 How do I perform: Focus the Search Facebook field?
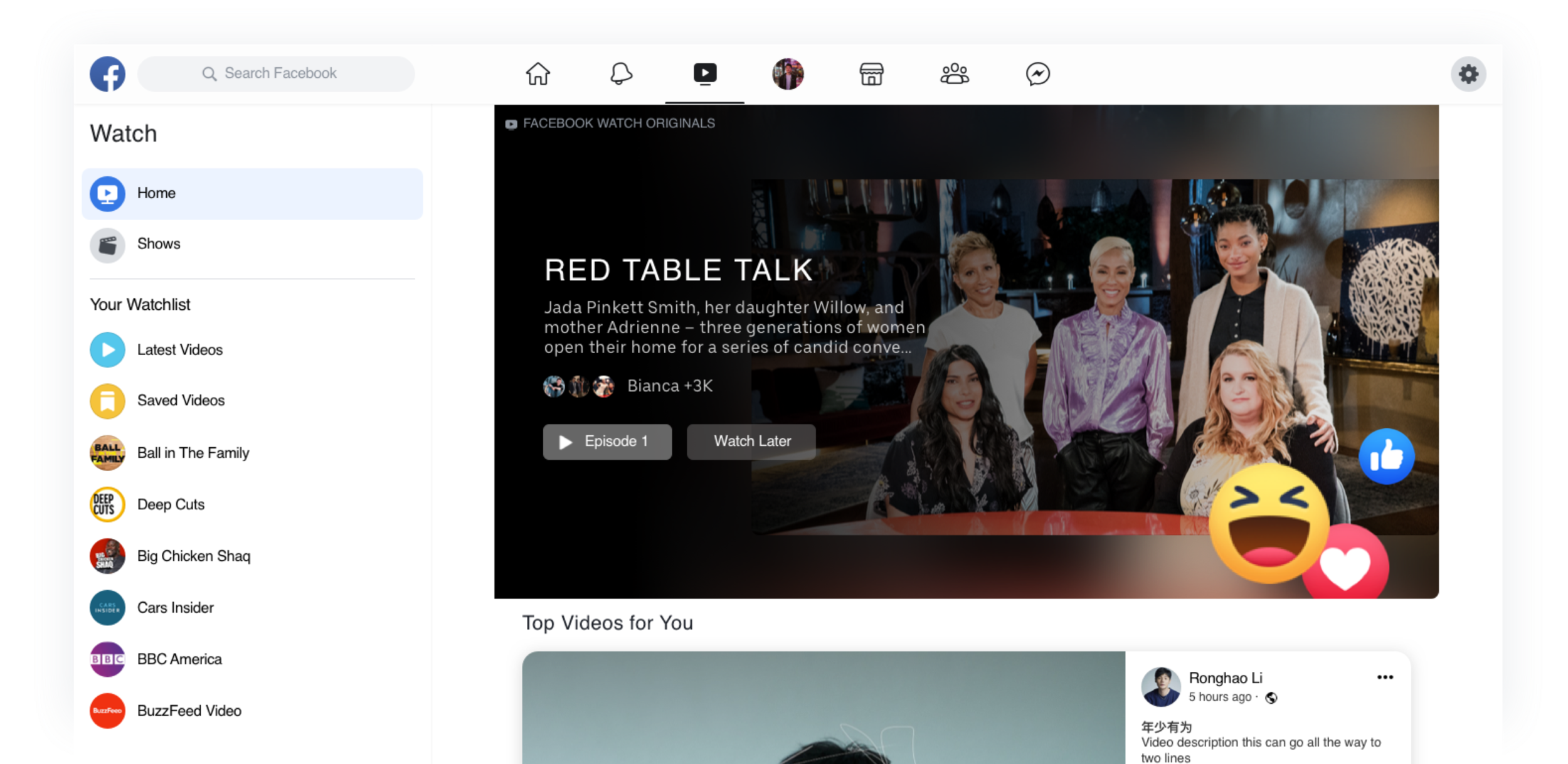[276, 73]
